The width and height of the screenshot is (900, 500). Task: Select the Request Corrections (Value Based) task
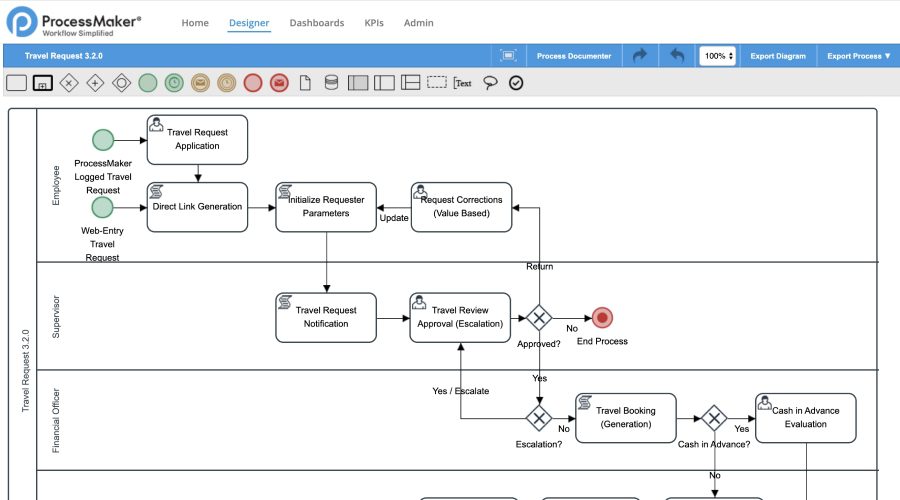pos(461,207)
